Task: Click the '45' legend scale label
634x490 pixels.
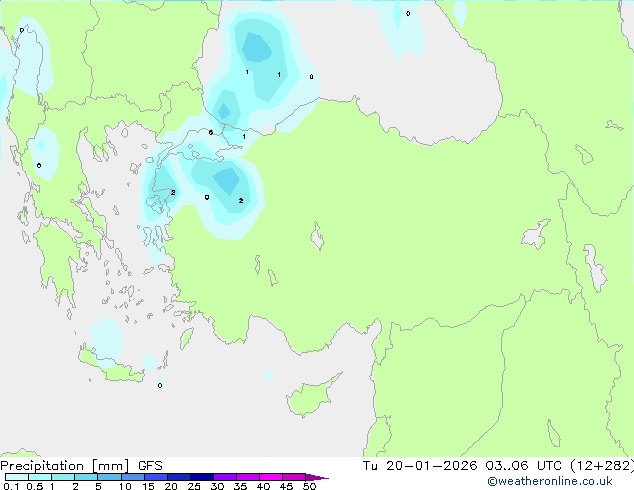Action: (286, 486)
